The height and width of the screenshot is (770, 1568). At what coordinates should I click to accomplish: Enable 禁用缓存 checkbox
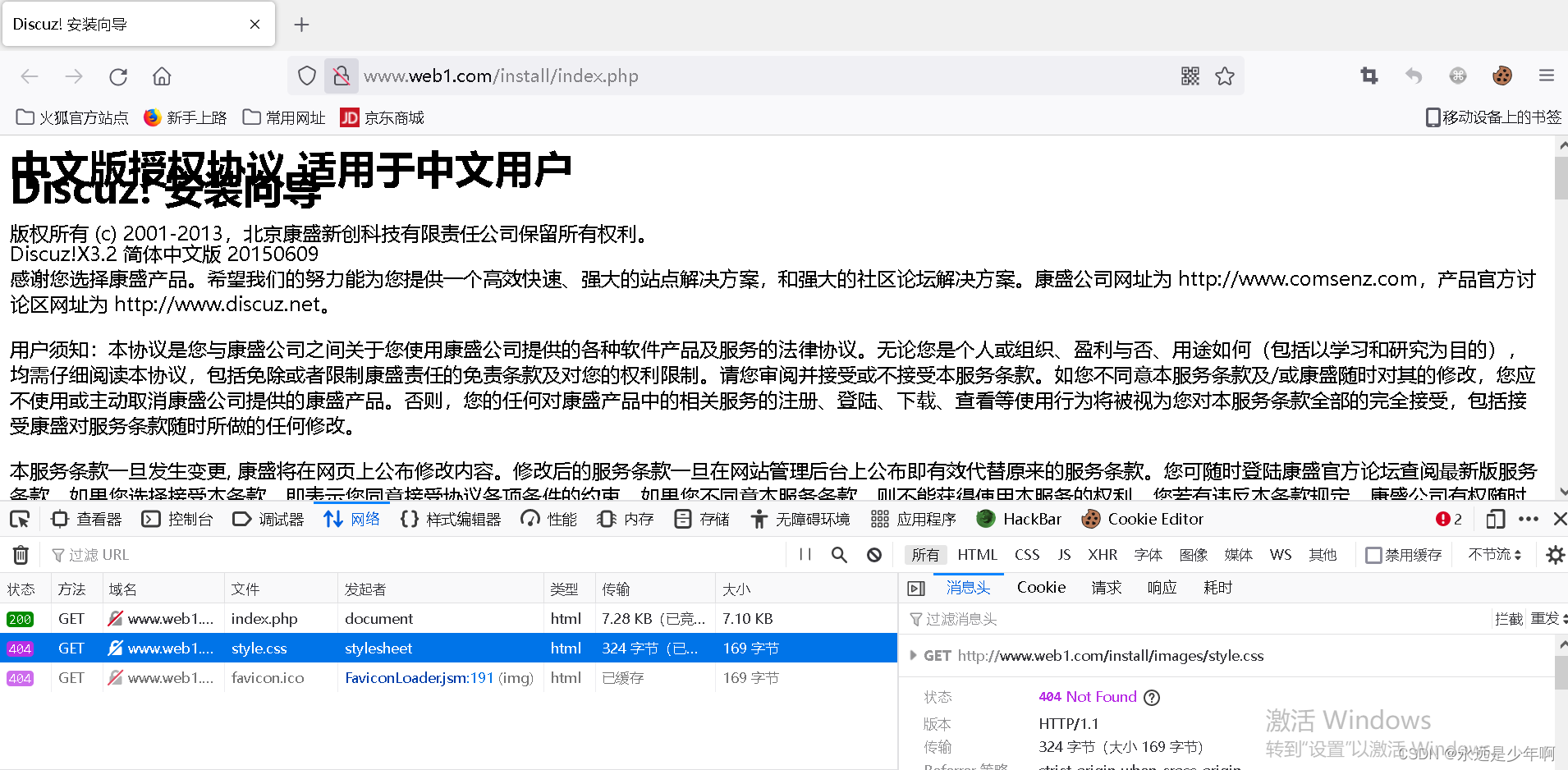(x=1373, y=556)
